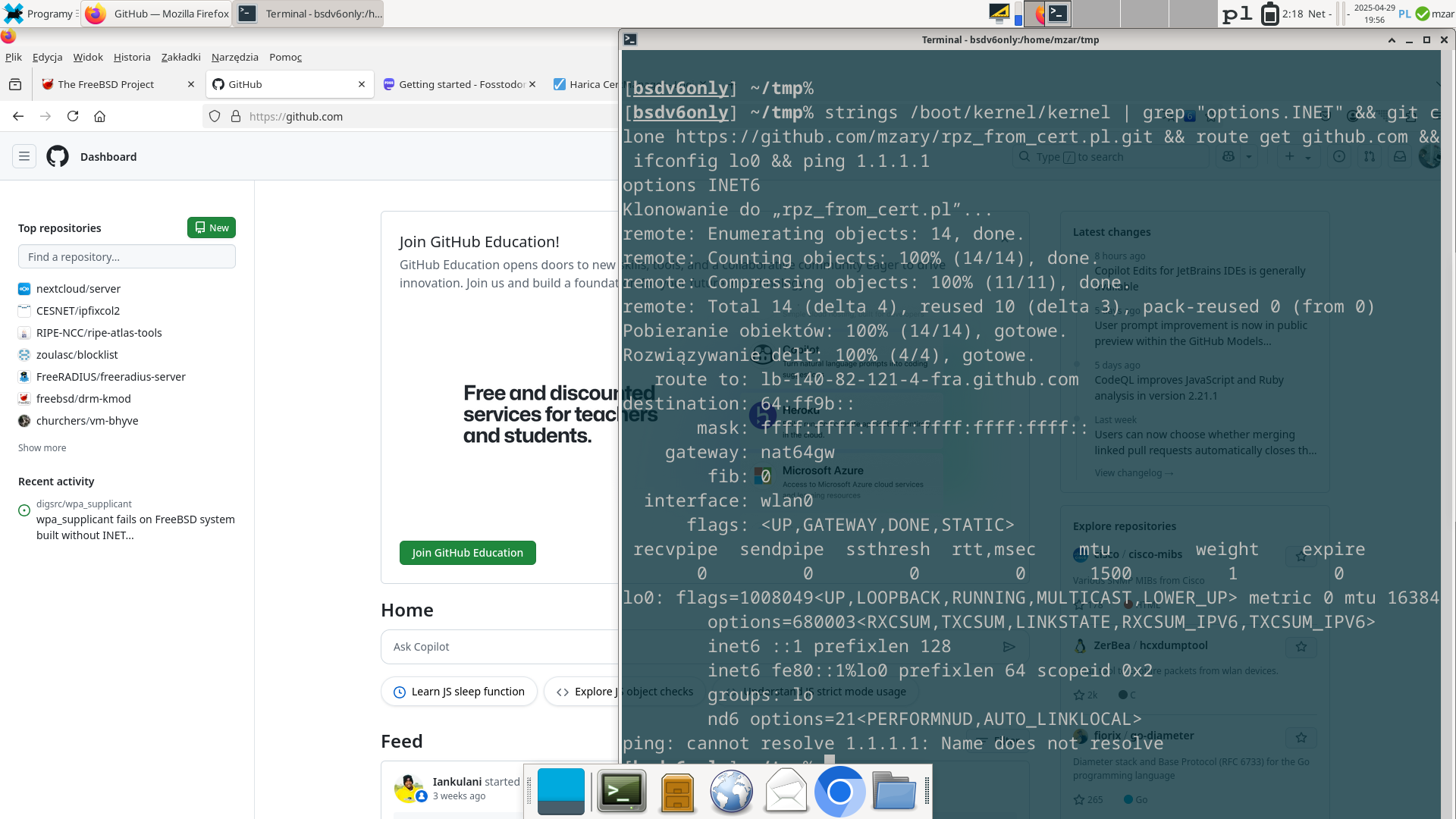Viewport: 1456px width, 819px height.
Task: Open CESNET/ipfixcol2 repository
Action: (x=78, y=311)
